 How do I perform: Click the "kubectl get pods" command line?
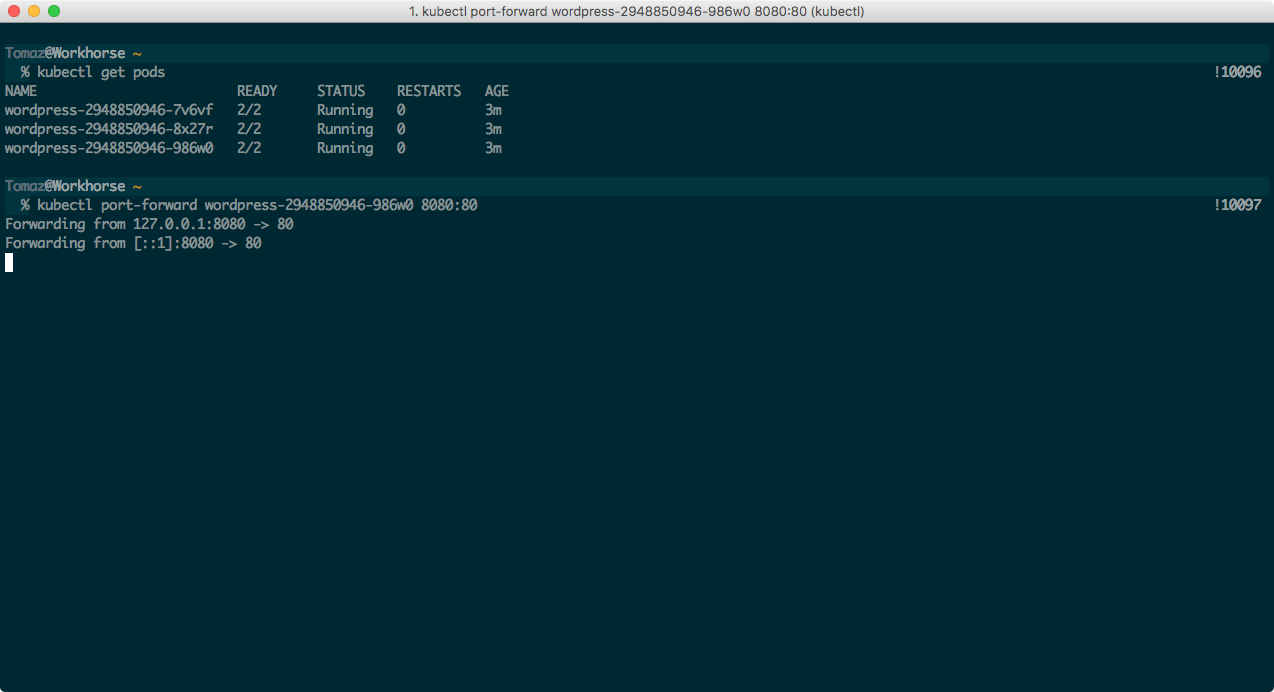pyautogui.click(x=101, y=72)
